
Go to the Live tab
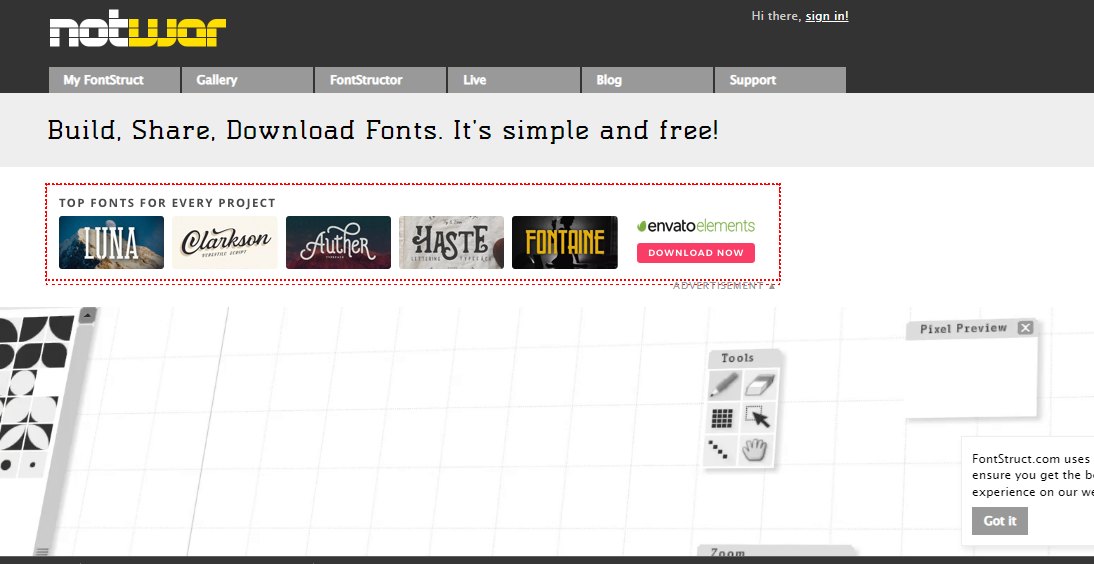[x=514, y=80]
